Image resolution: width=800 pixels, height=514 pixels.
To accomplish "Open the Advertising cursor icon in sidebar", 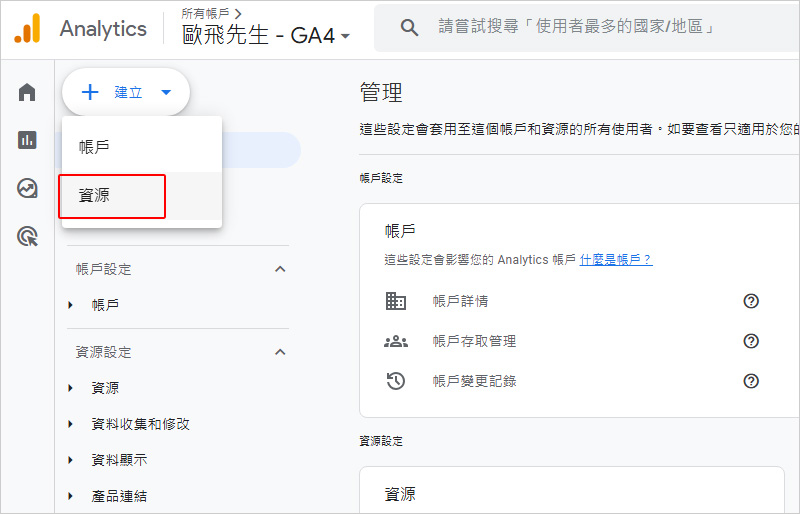I will tap(27, 236).
